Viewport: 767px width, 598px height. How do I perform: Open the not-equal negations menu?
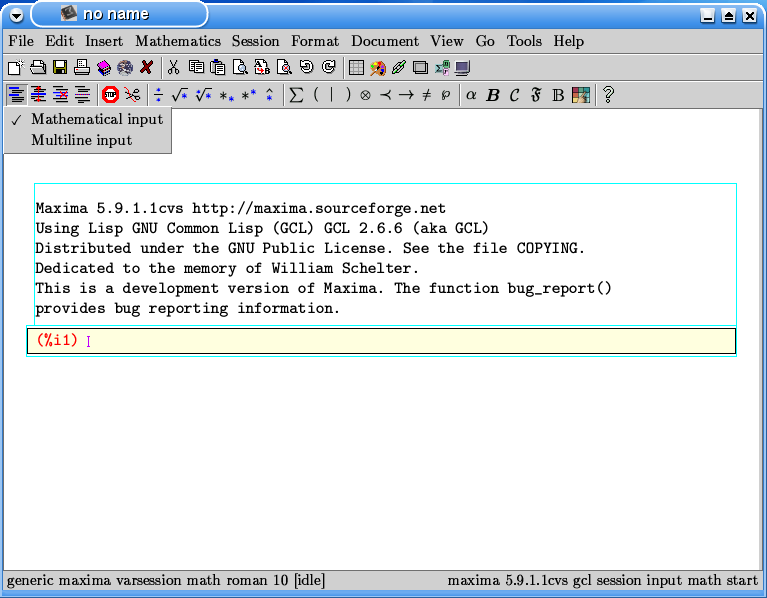click(x=427, y=94)
